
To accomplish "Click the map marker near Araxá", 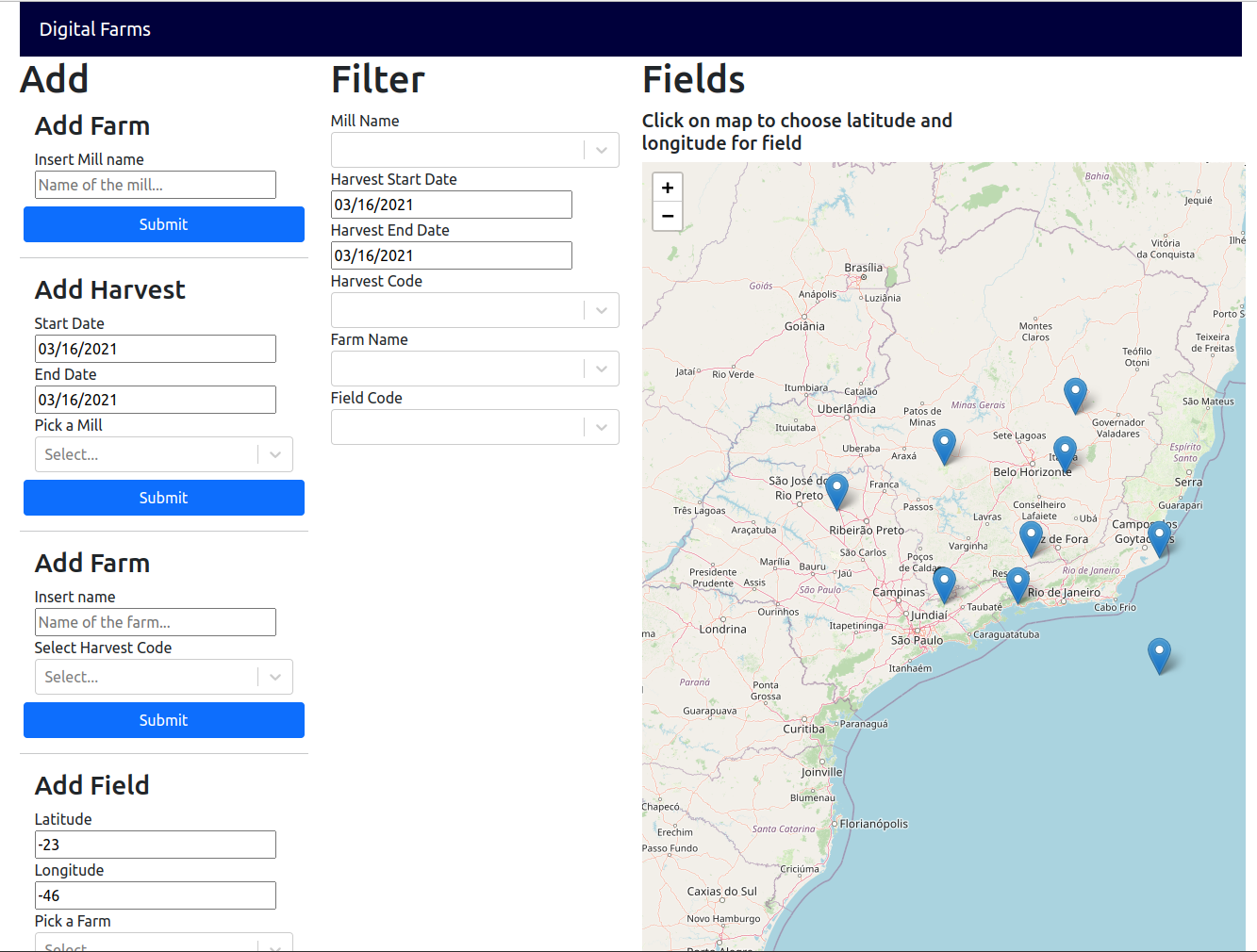I will (944, 447).
